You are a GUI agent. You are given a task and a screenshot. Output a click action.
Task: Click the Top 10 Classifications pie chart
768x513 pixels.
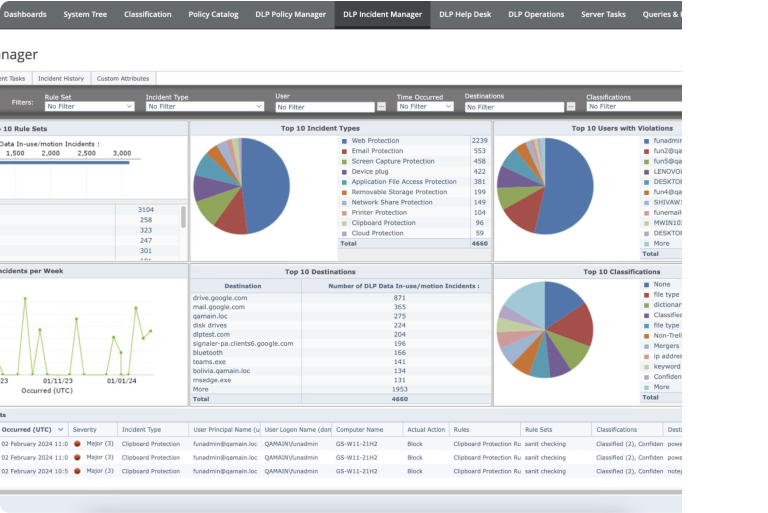[545, 329]
